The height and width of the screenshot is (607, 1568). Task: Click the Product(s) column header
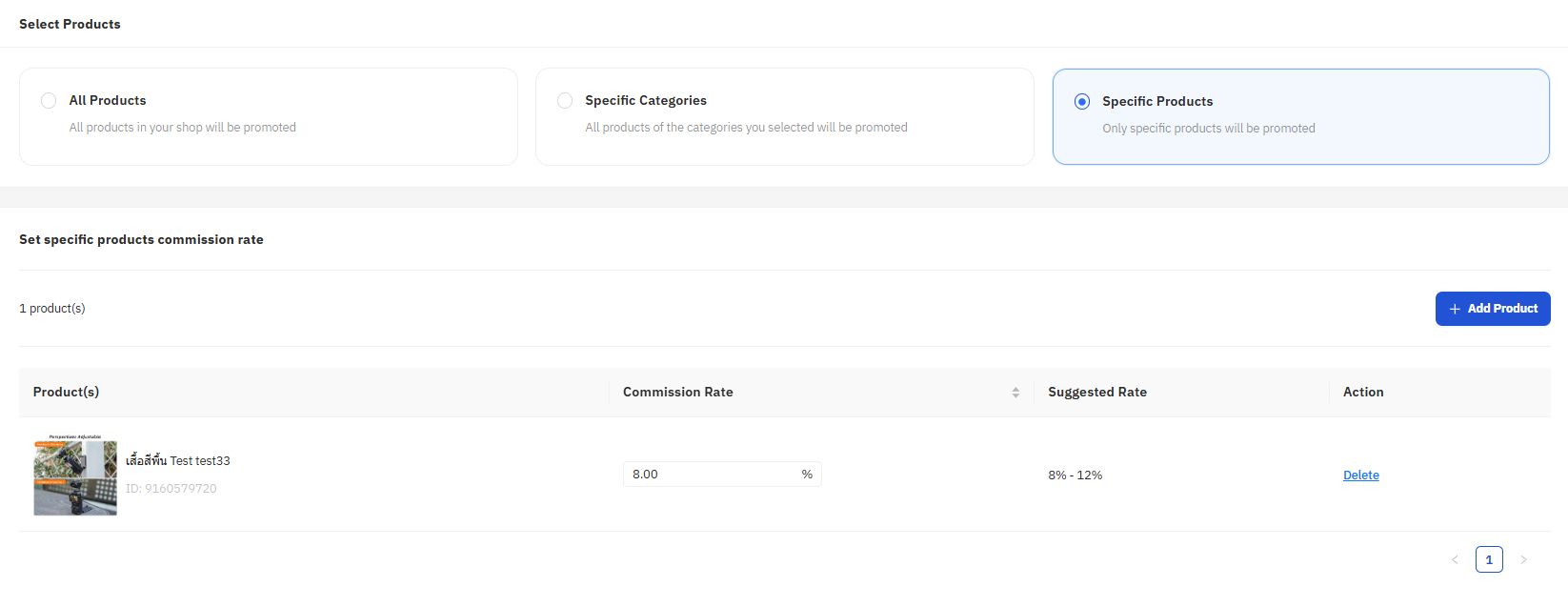pos(66,393)
